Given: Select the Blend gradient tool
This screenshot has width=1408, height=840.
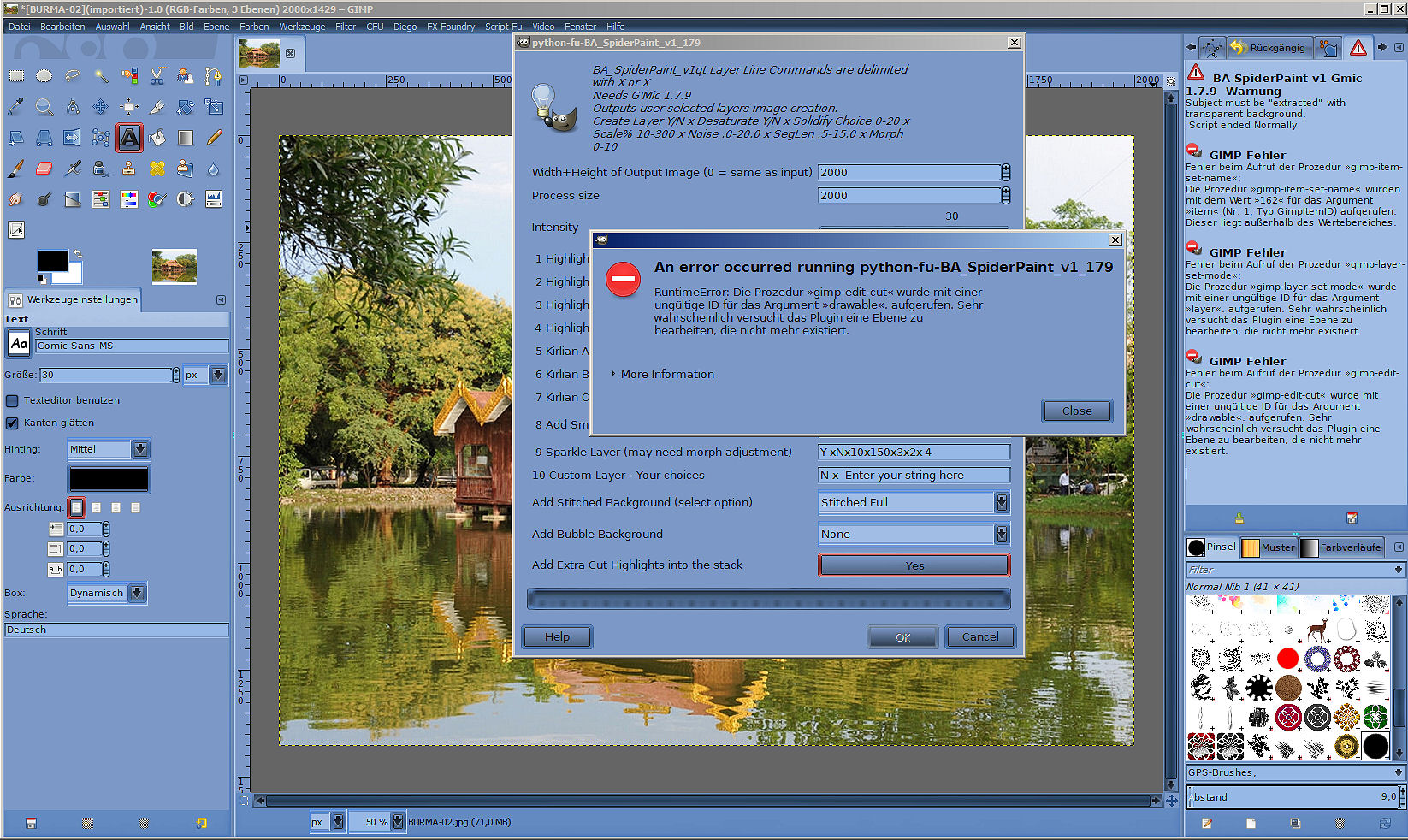Looking at the screenshot, I should click(186, 138).
